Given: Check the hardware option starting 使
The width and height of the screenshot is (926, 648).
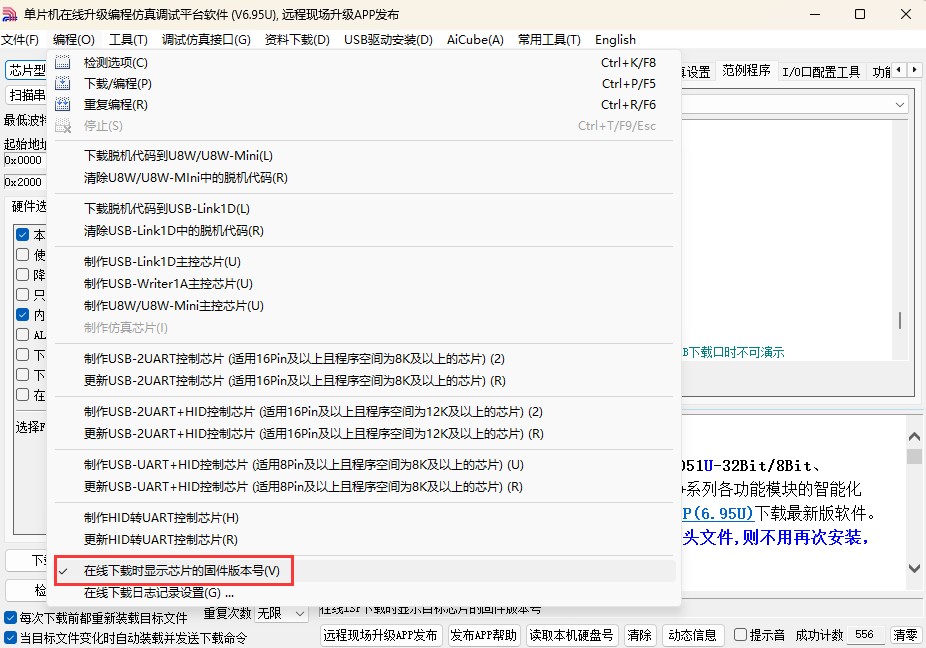Looking at the screenshot, I should (x=22, y=255).
